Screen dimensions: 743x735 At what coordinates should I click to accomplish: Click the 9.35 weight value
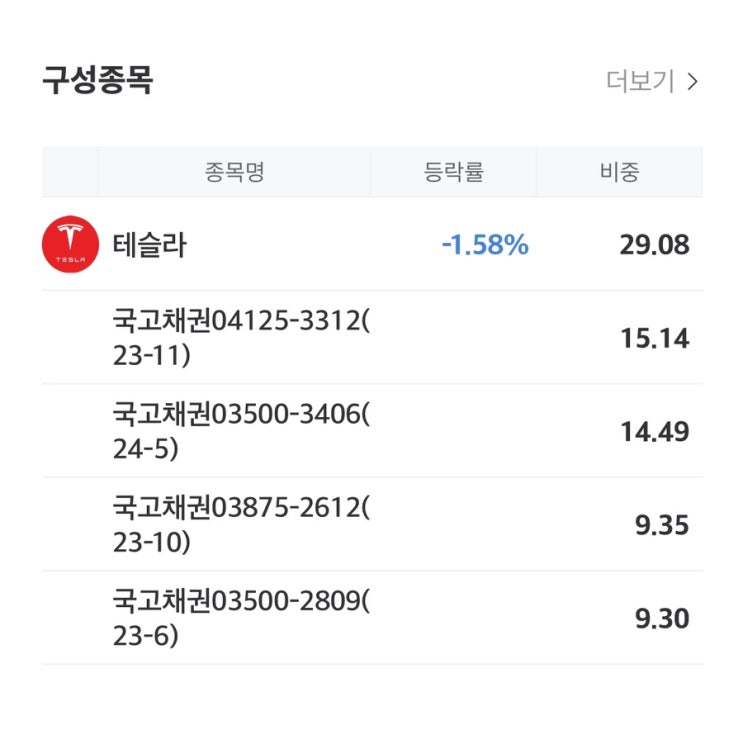click(x=661, y=526)
